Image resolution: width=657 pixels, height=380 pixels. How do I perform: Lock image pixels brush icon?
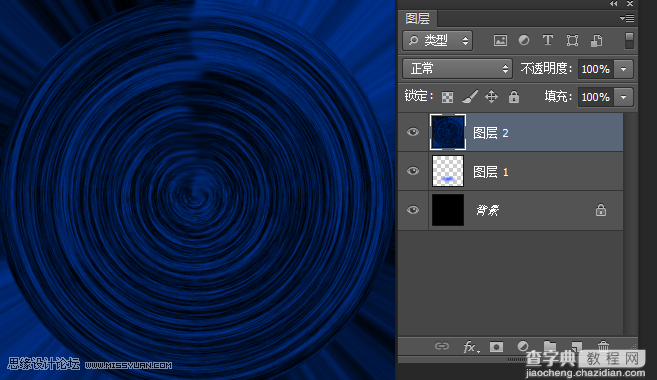(470, 97)
